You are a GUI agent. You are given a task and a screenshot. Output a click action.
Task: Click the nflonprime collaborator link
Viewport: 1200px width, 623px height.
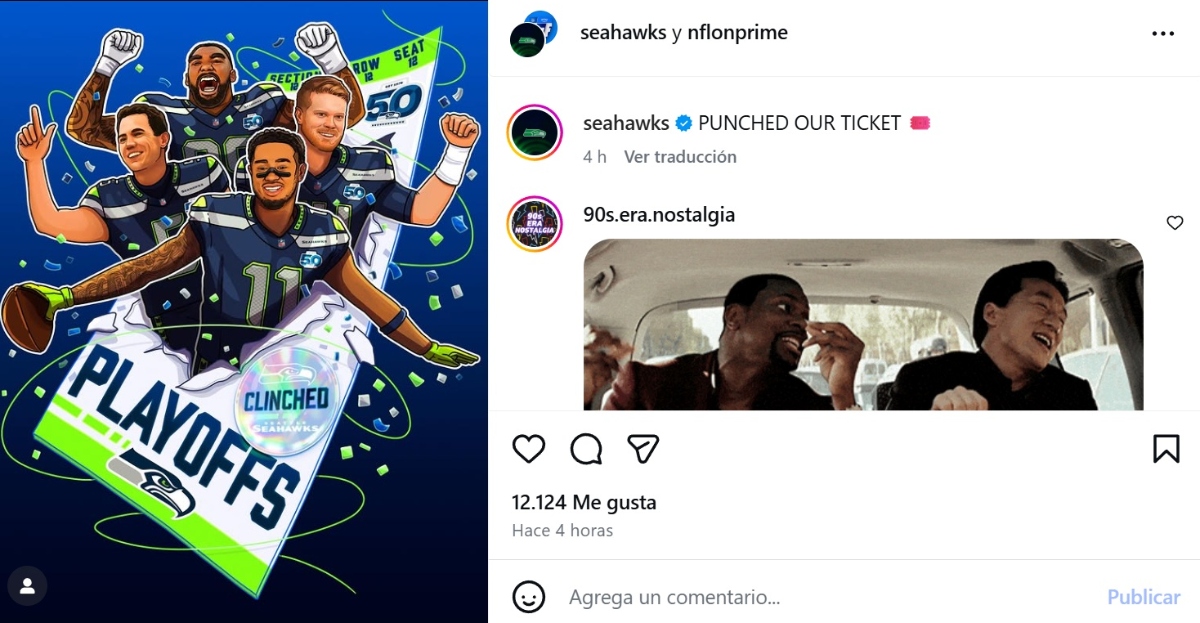point(738,33)
